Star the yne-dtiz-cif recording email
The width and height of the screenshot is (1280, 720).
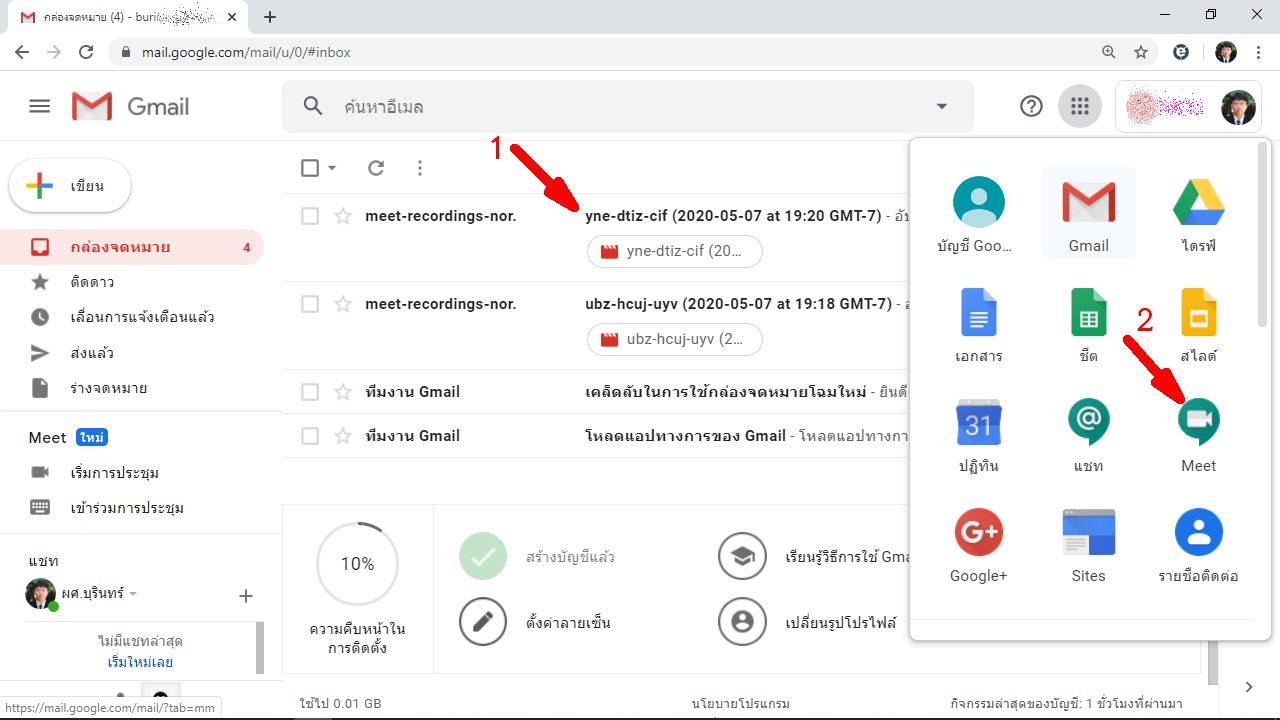pyautogui.click(x=343, y=216)
